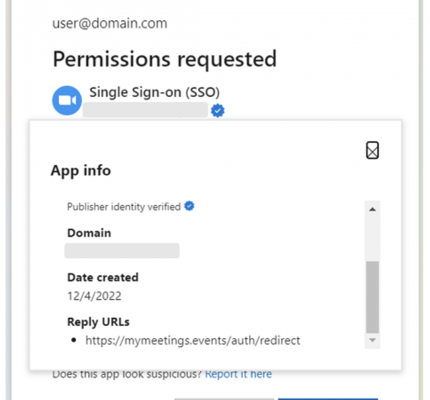Click the App info heading
430x400 pixels.
tap(81, 171)
